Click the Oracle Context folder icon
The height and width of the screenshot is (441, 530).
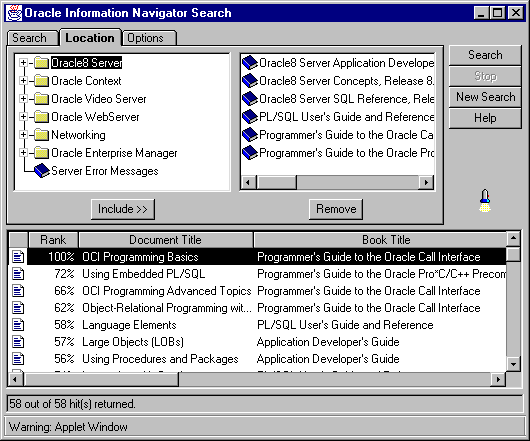42,81
